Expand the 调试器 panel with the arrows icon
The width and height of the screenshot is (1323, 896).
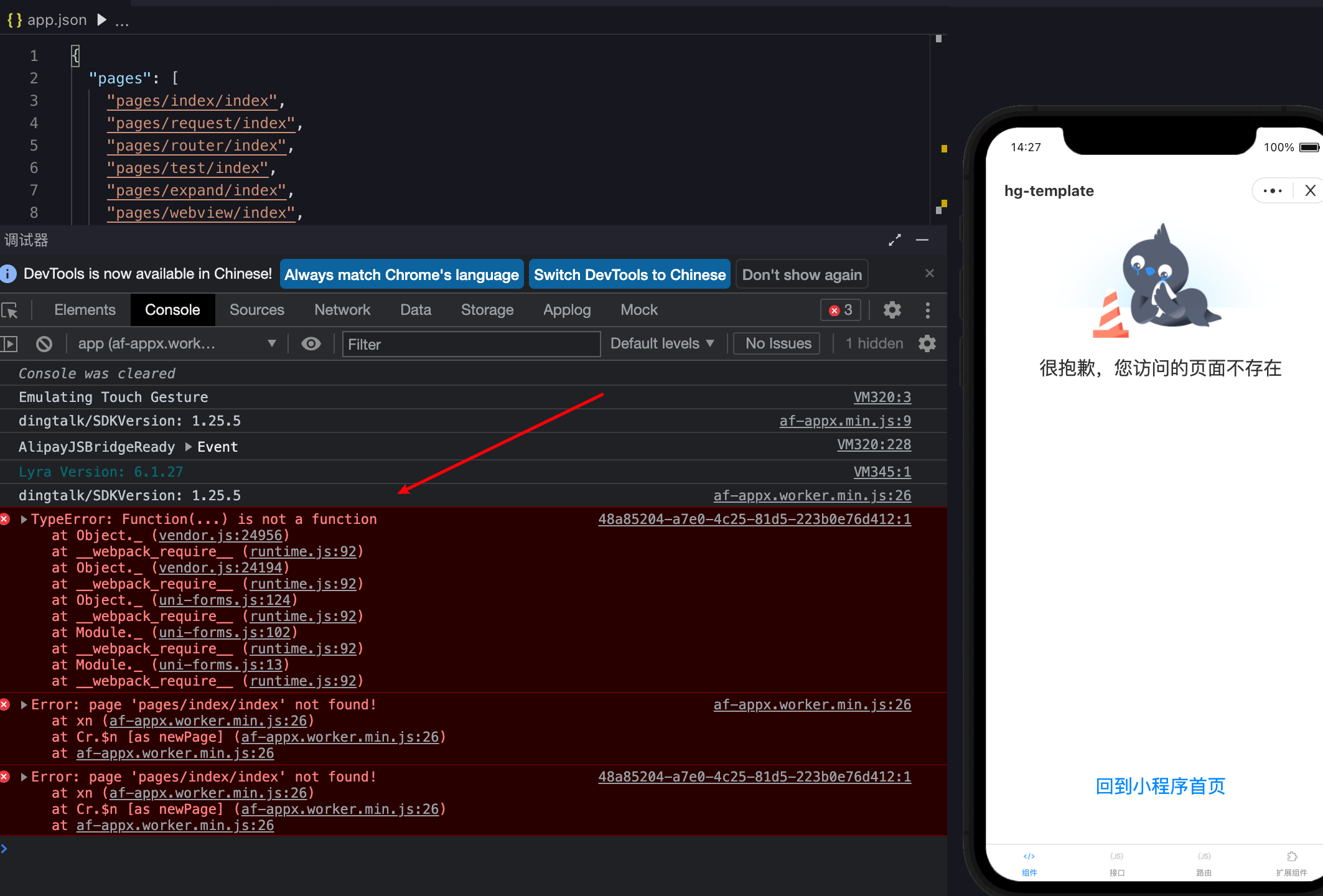pos(895,240)
